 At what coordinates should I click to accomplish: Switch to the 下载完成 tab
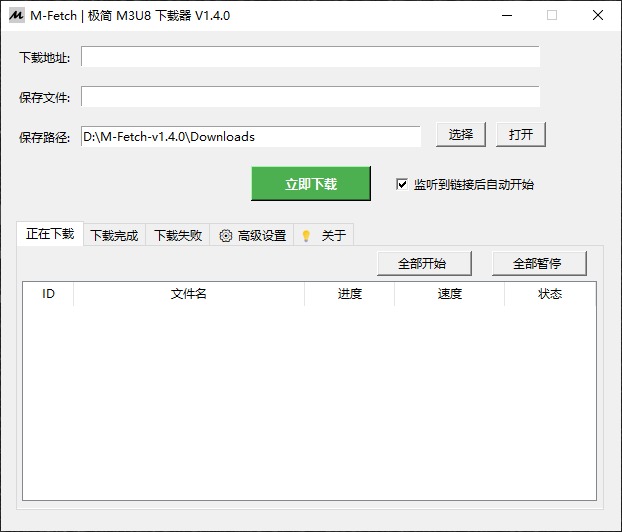point(114,235)
